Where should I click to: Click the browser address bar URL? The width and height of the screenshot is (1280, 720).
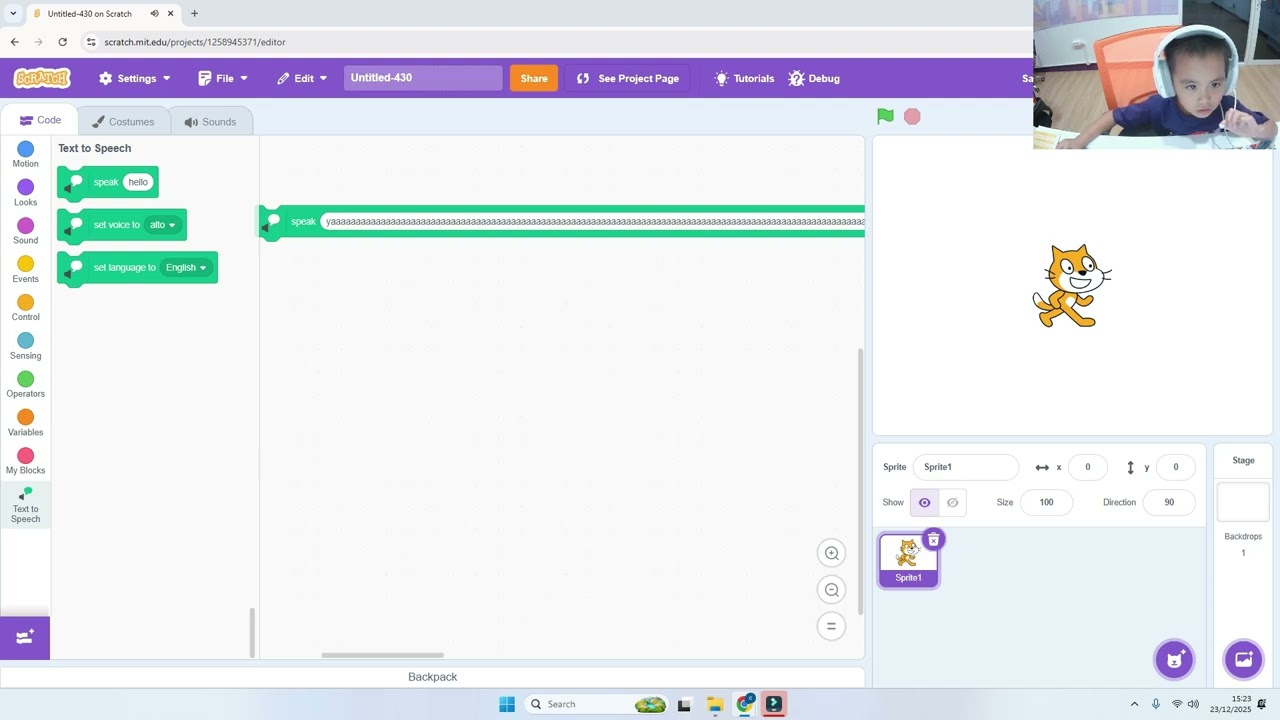coord(195,42)
